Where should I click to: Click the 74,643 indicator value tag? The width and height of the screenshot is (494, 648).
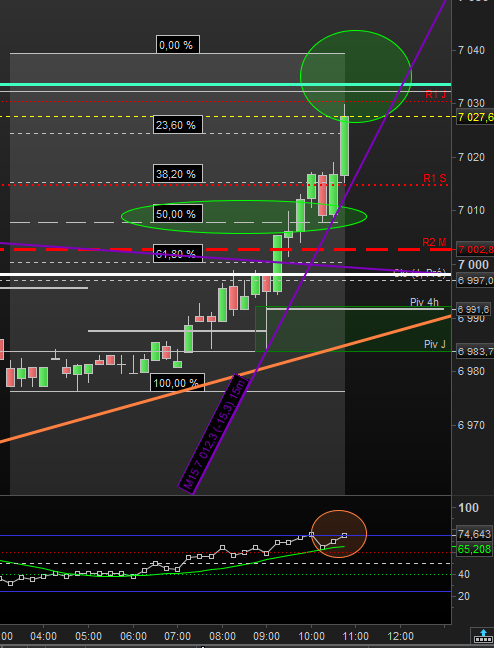[474, 534]
